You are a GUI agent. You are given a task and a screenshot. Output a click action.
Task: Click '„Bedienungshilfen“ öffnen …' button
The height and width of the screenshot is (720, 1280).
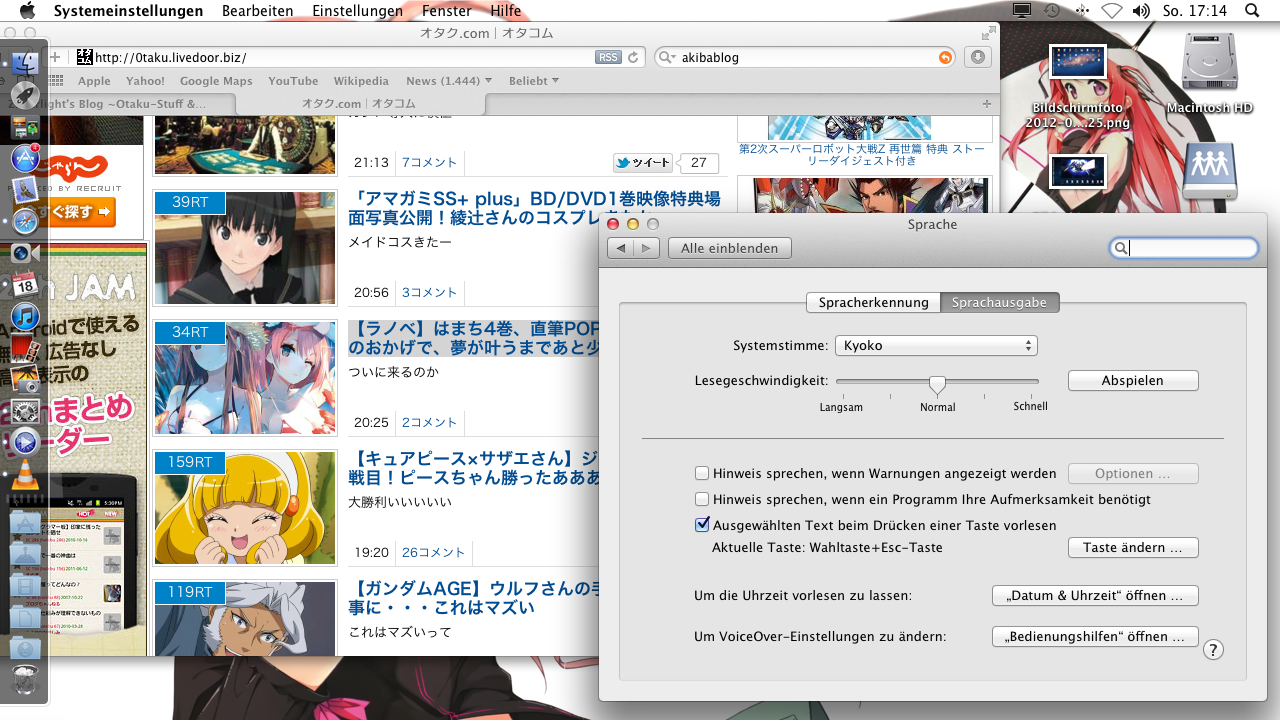[1095, 637]
